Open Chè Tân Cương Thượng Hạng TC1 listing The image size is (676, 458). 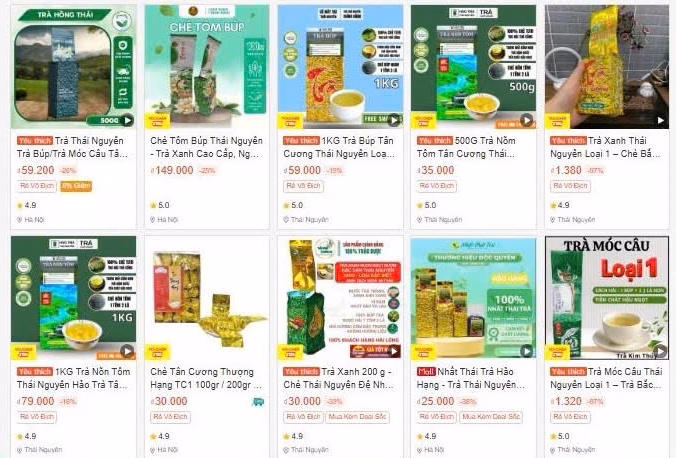206,378
